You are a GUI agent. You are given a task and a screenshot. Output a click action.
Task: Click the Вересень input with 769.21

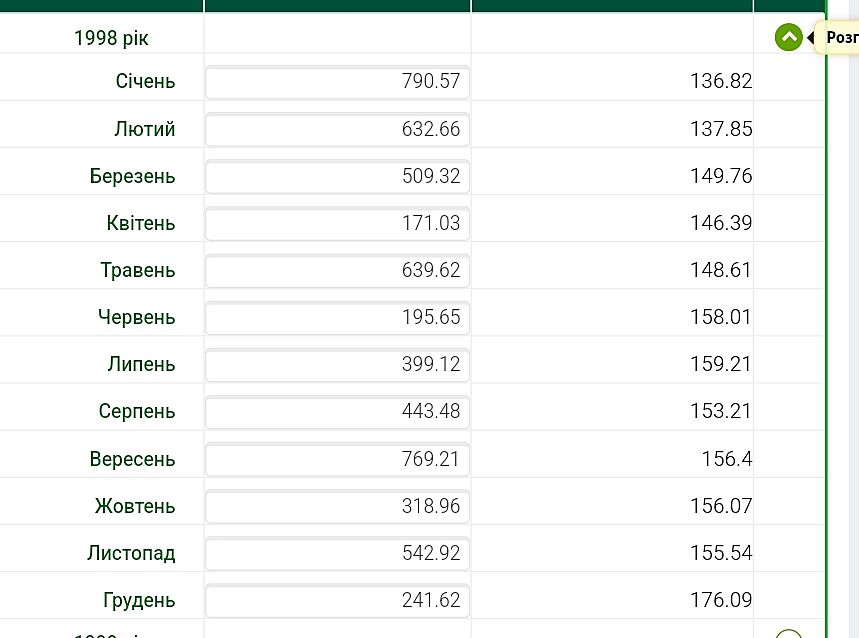point(337,459)
